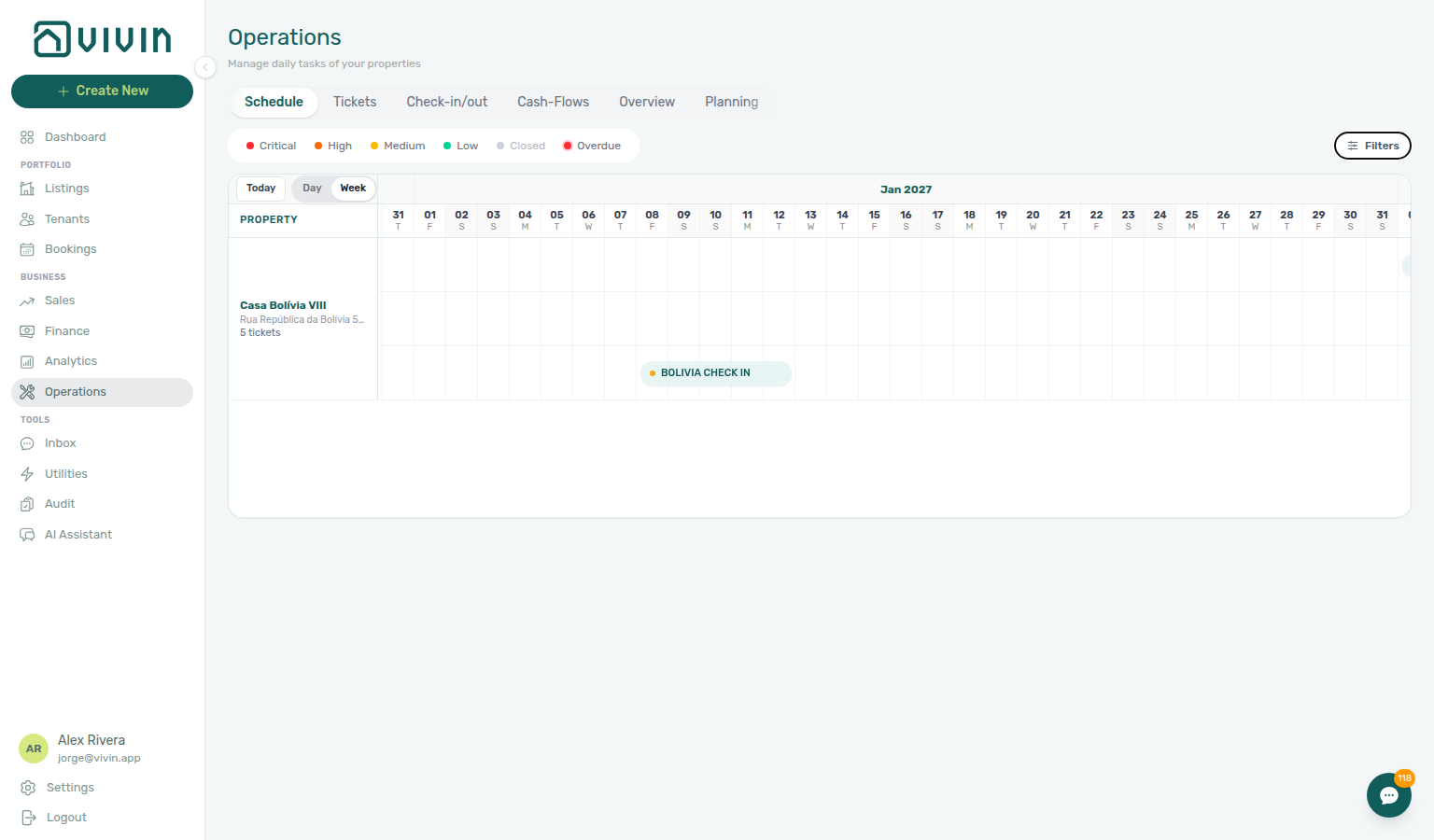
Task: Click the Listings building icon
Action: tap(27, 189)
